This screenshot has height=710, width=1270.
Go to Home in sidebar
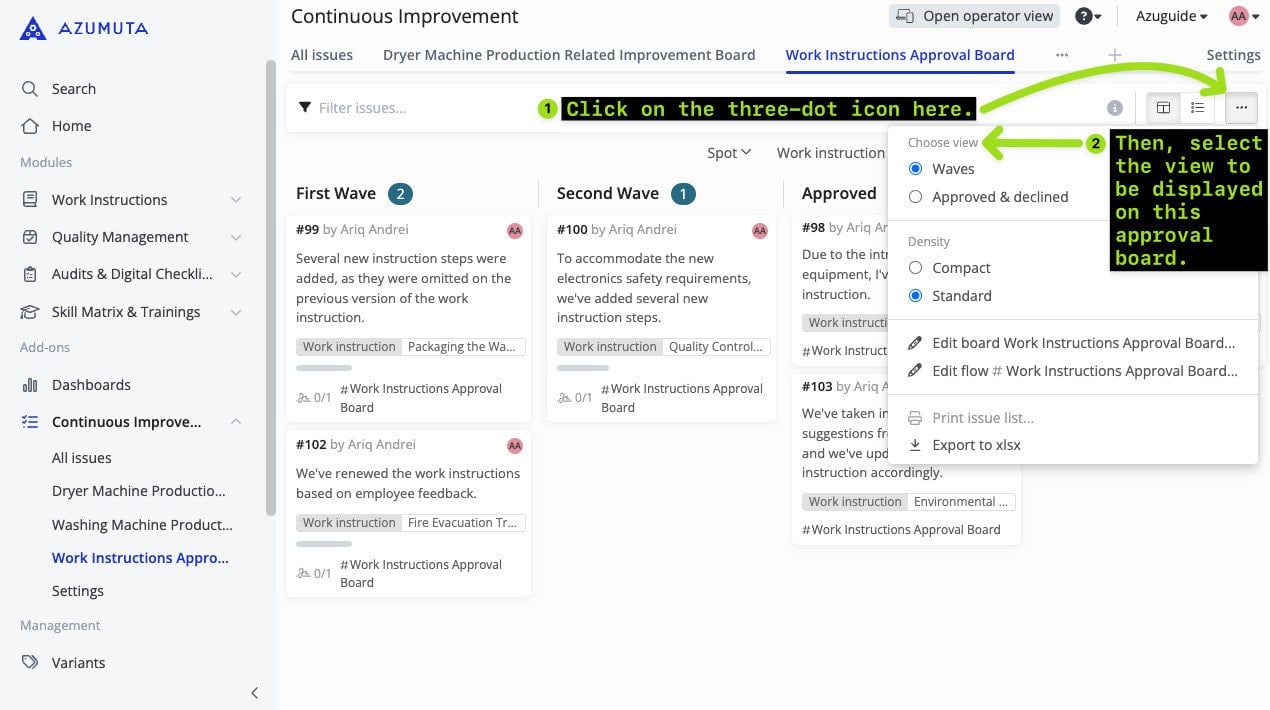(x=71, y=126)
